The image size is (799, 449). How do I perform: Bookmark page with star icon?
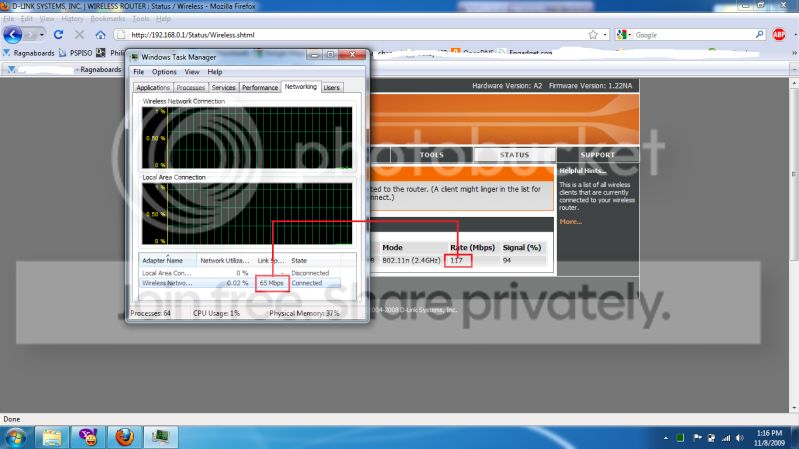(593, 35)
